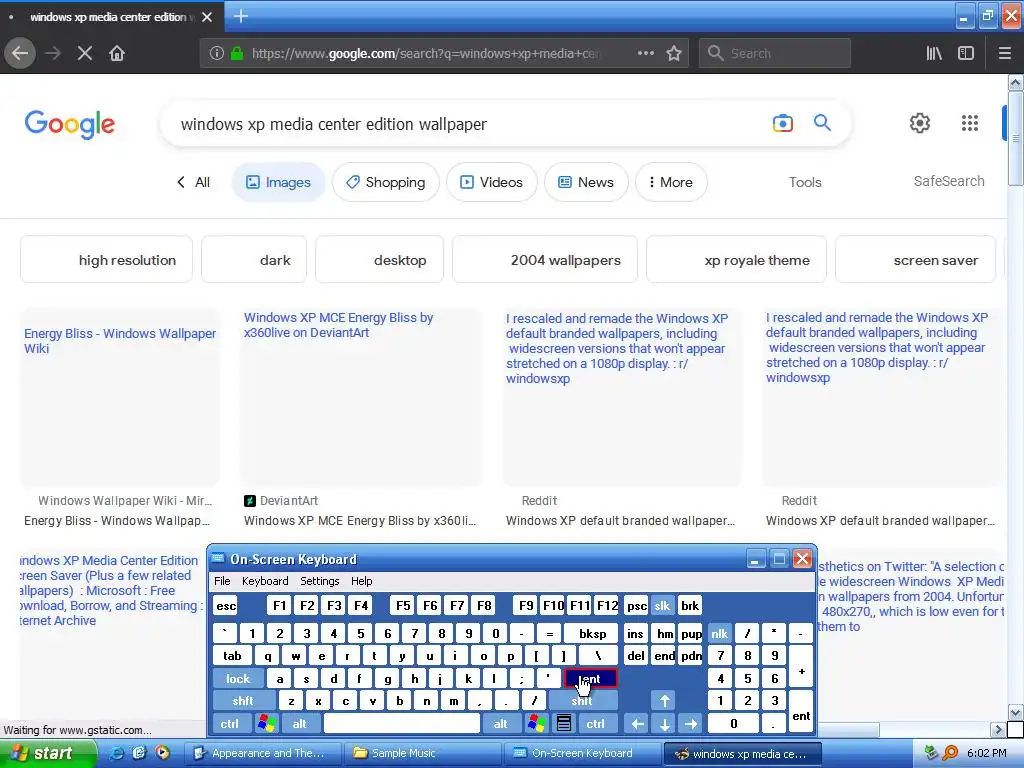Switch to News results
This screenshot has height=768, width=1024.
[586, 182]
